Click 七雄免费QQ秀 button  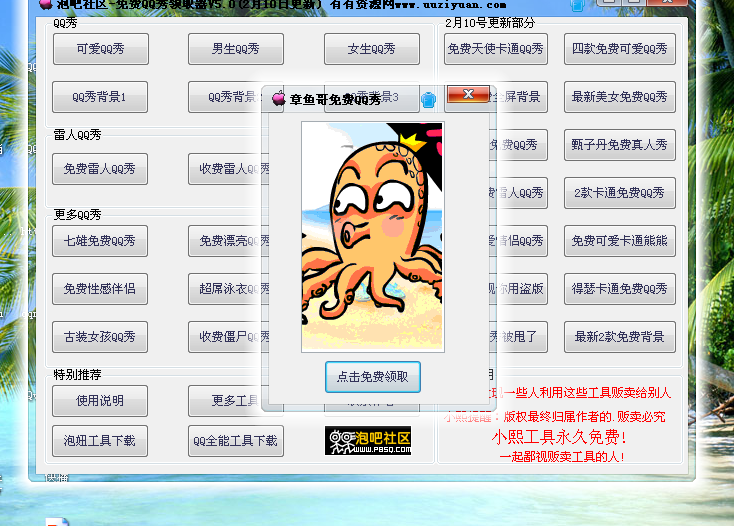(x=100, y=241)
